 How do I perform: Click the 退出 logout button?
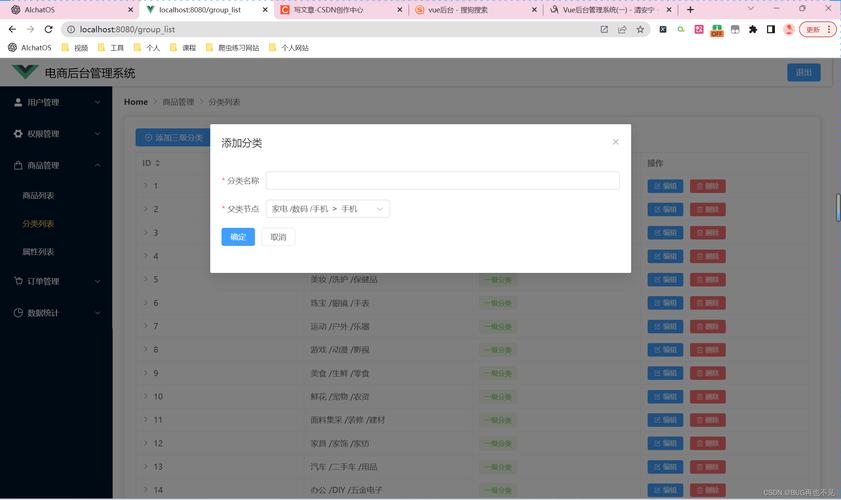click(x=803, y=72)
